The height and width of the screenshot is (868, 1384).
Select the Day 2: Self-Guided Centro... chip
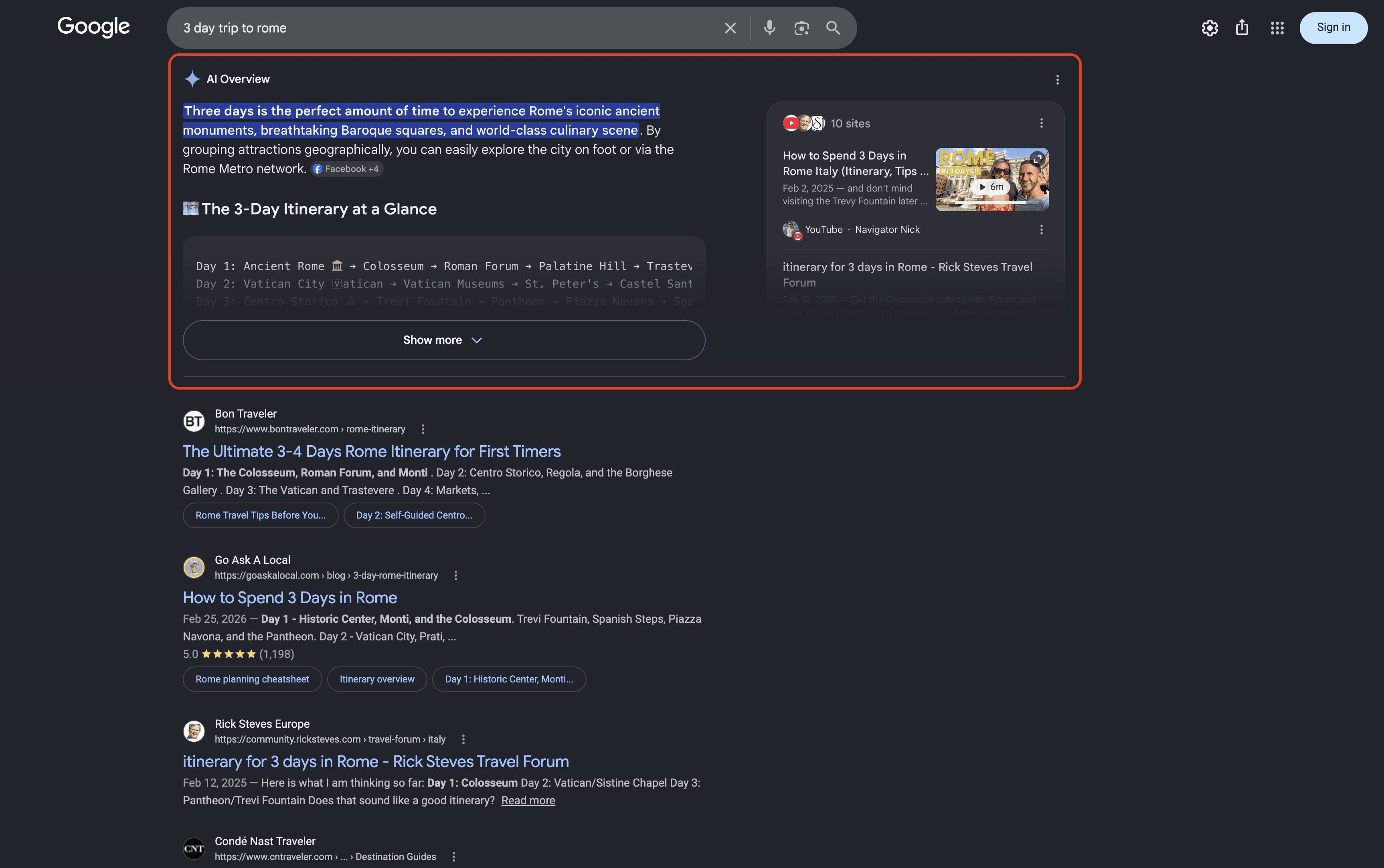(414, 515)
